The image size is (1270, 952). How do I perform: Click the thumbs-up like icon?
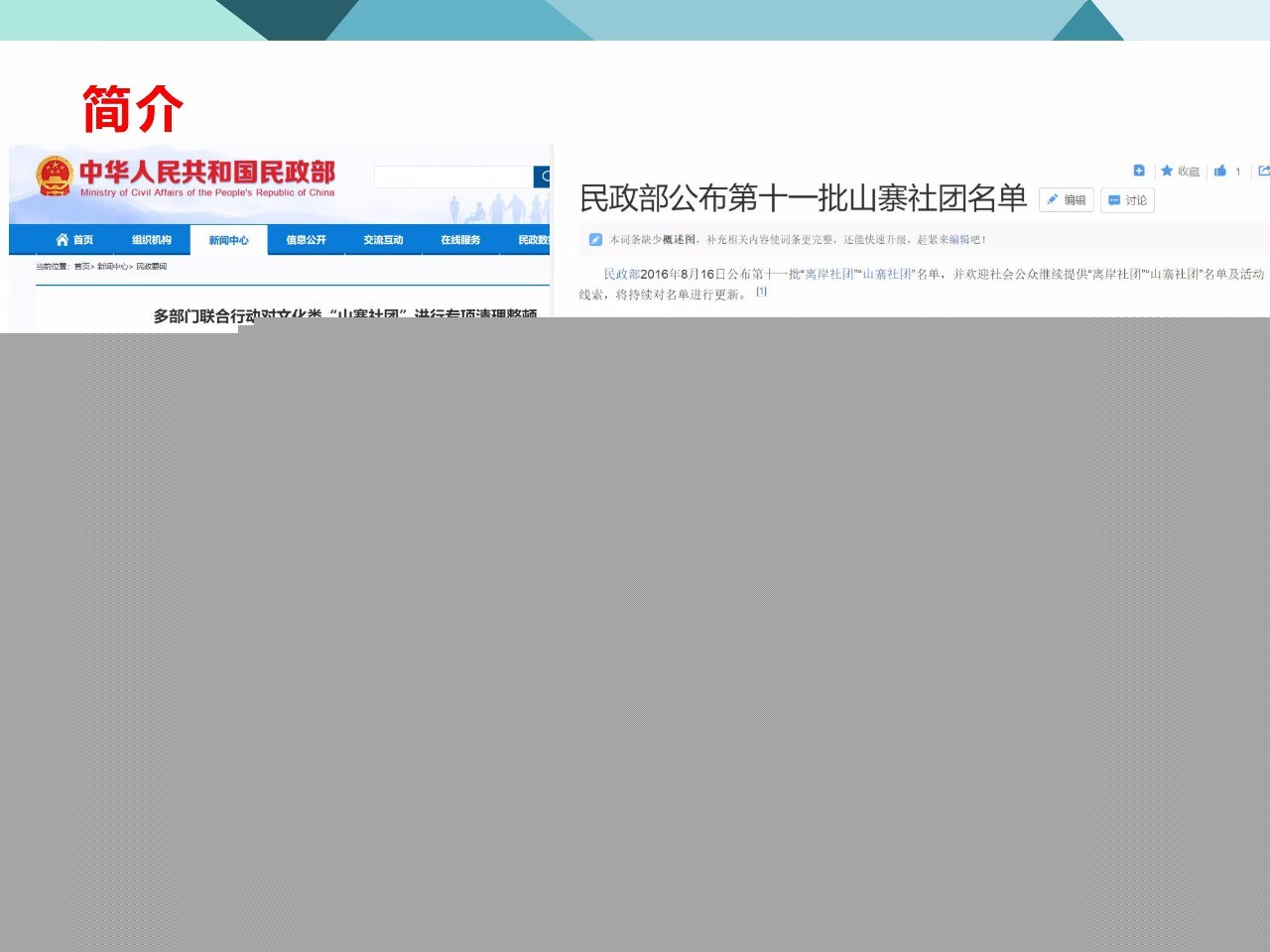pyautogui.click(x=1220, y=171)
